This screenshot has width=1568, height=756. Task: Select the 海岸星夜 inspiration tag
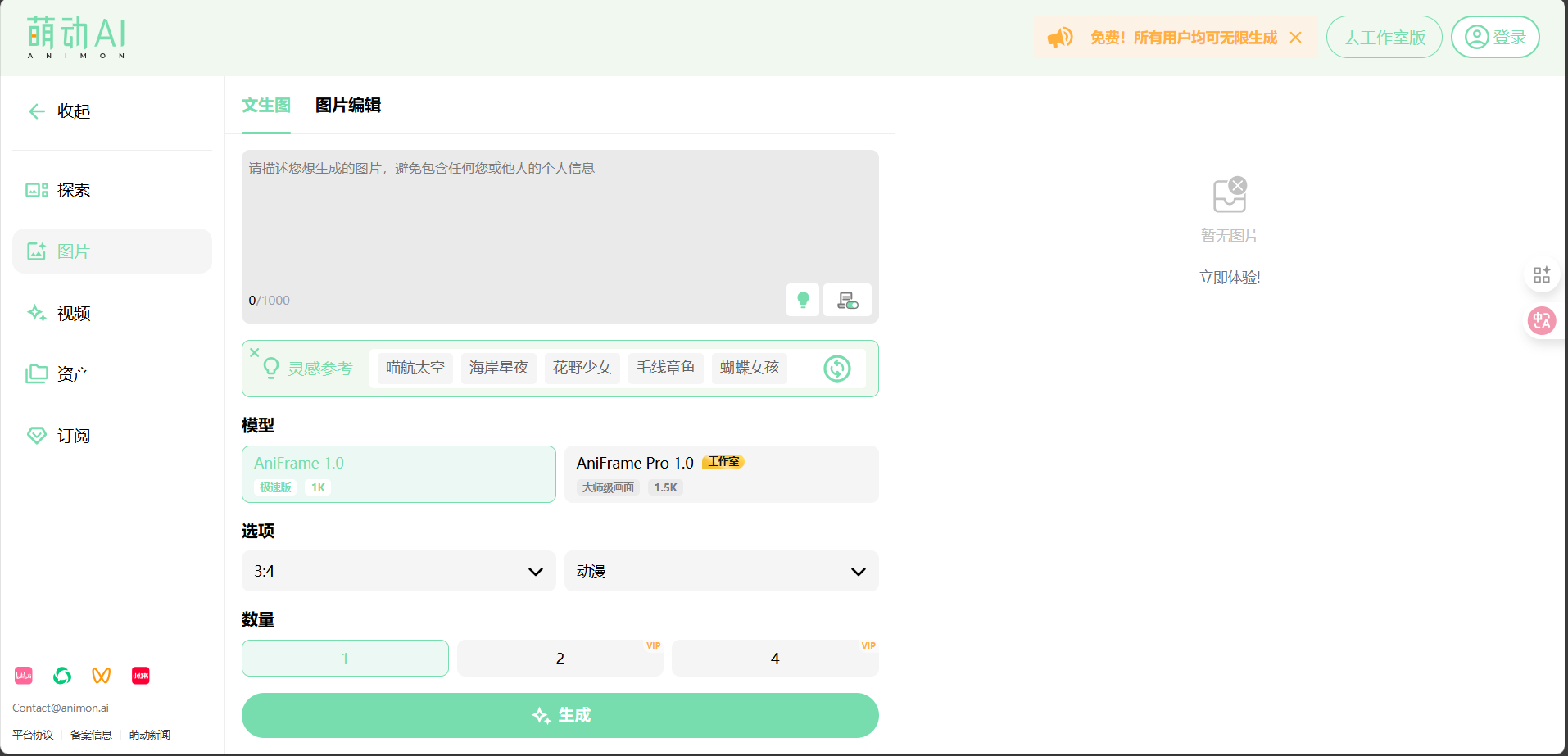pos(499,368)
